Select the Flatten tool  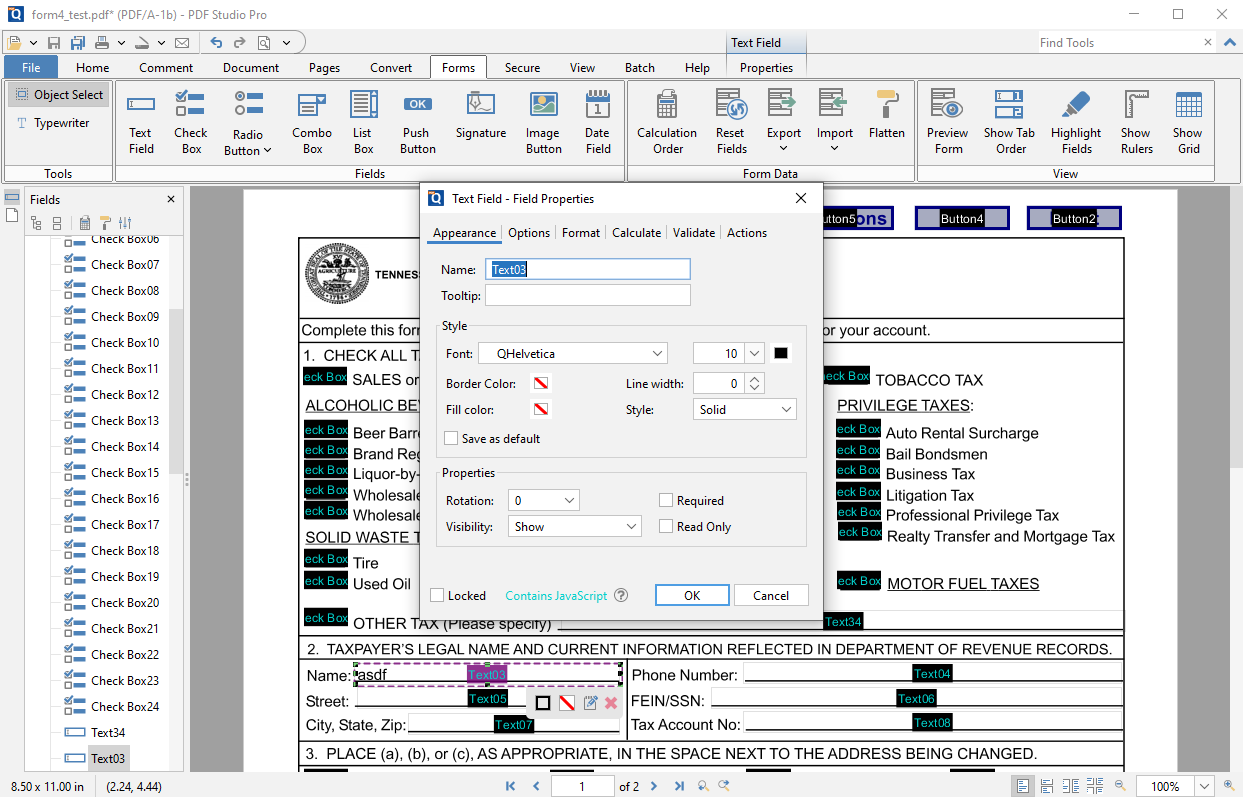click(x=886, y=119)
